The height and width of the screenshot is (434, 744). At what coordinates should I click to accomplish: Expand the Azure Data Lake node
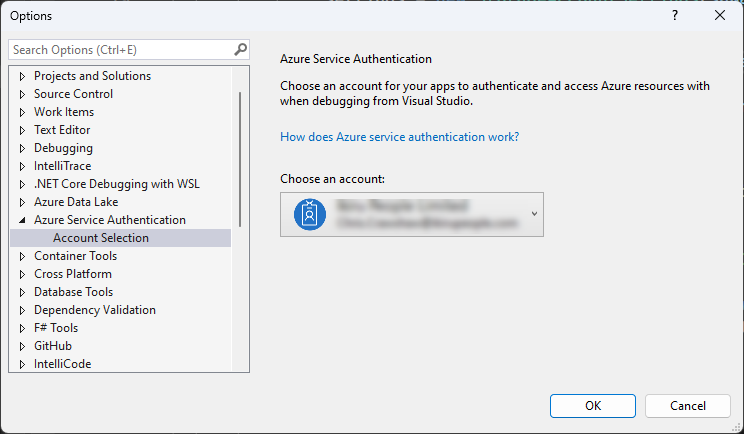22,202
